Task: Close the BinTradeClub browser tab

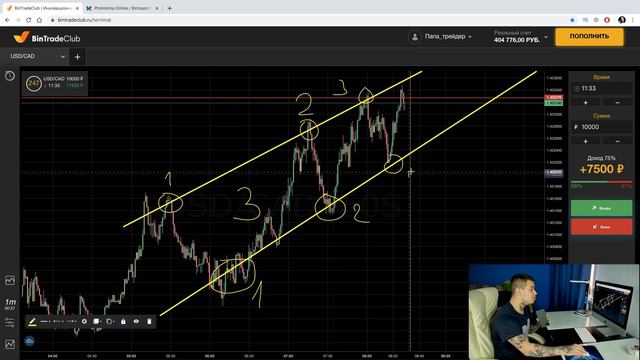Action: click(x=77, y=8)
